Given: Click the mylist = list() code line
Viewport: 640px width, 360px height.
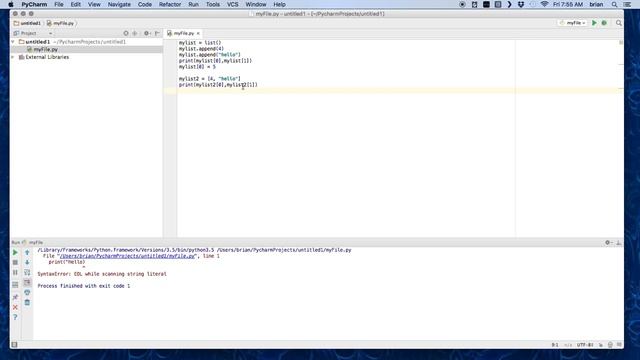Looking at the screenshot, I should [200, 43].
